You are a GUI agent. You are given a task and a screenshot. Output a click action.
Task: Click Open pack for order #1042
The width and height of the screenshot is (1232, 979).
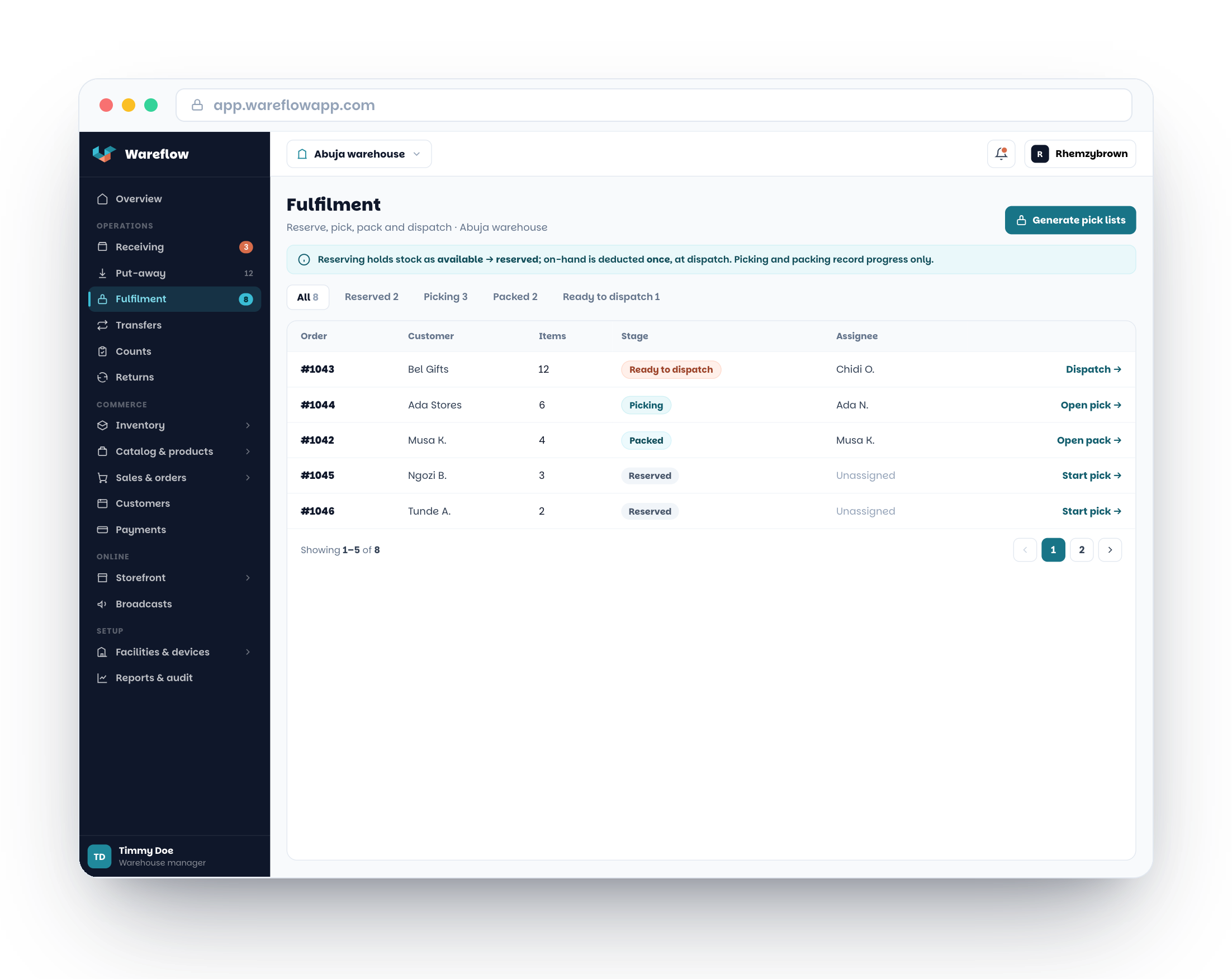tap(1088, 440)
